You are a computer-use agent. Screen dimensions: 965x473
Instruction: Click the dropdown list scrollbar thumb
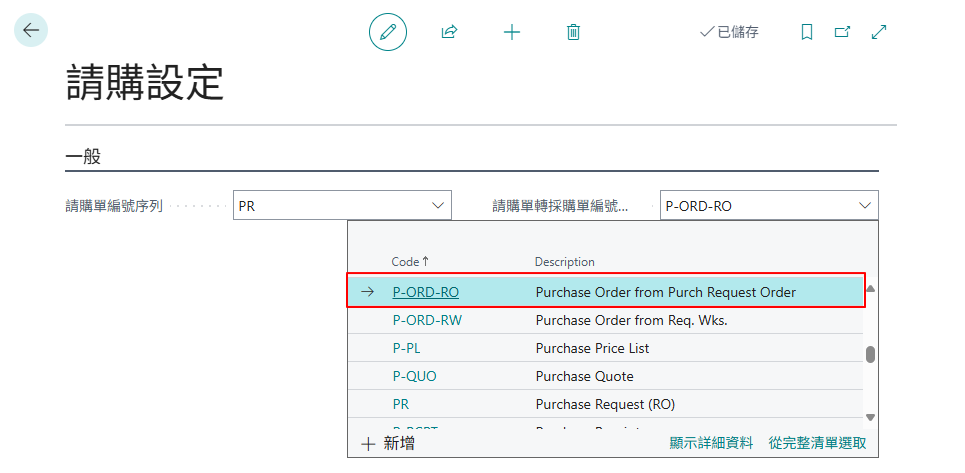870,354
